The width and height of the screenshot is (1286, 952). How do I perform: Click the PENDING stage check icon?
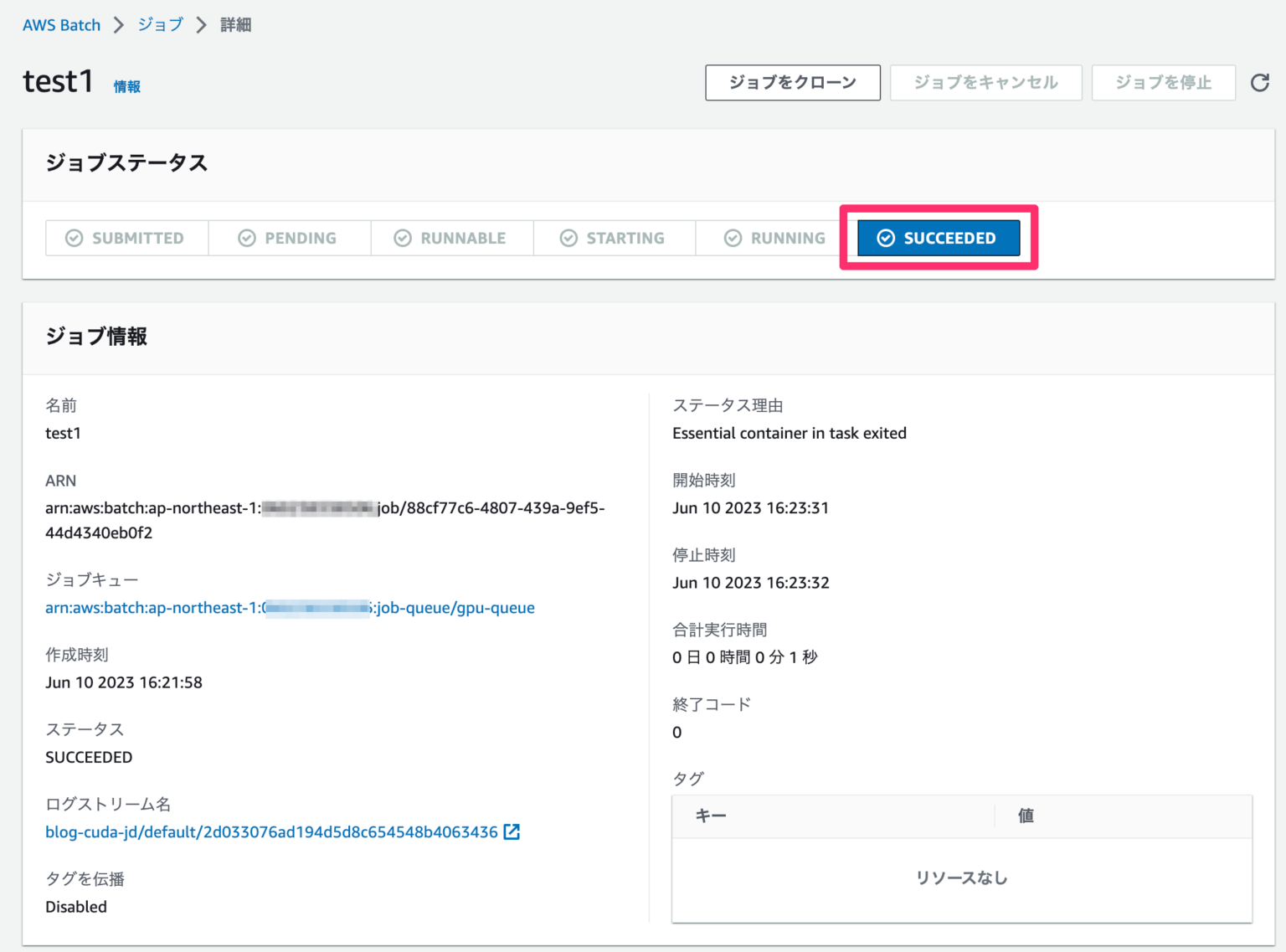point(246,238)
